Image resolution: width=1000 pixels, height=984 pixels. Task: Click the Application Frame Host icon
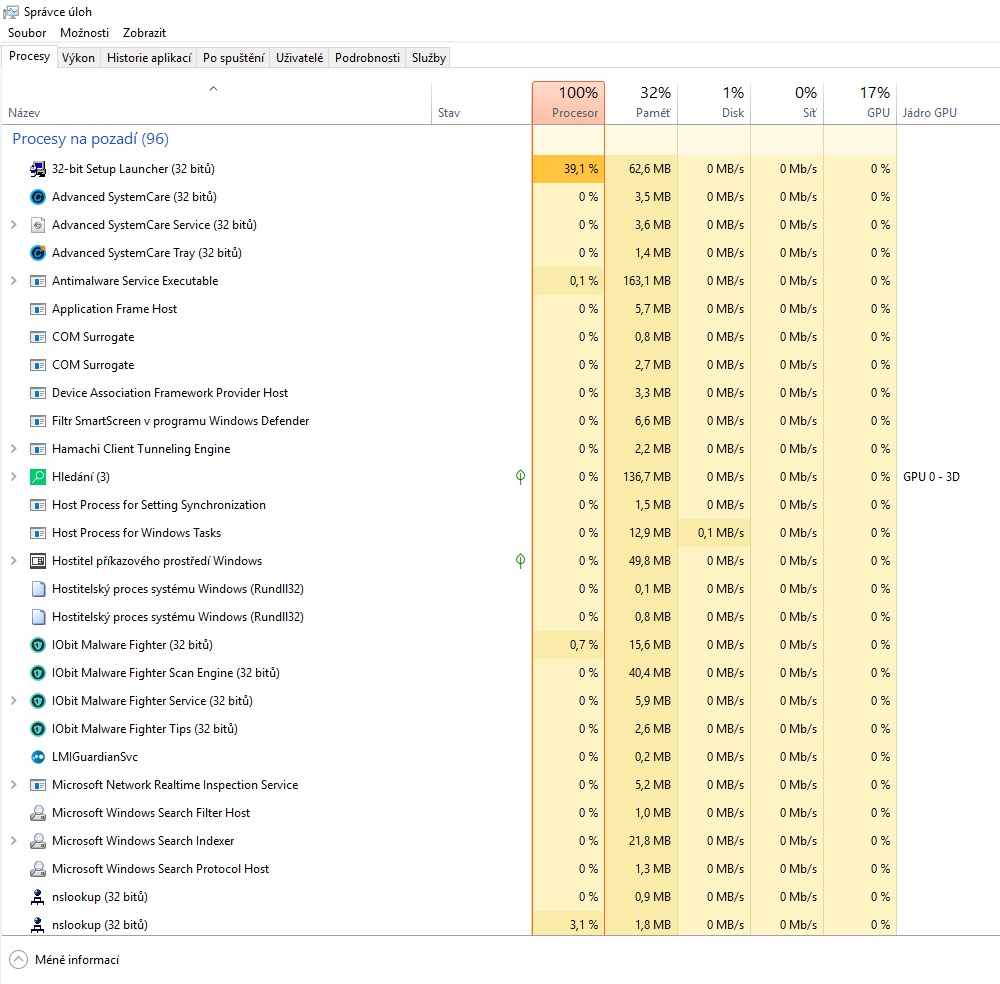coord(38,309)
